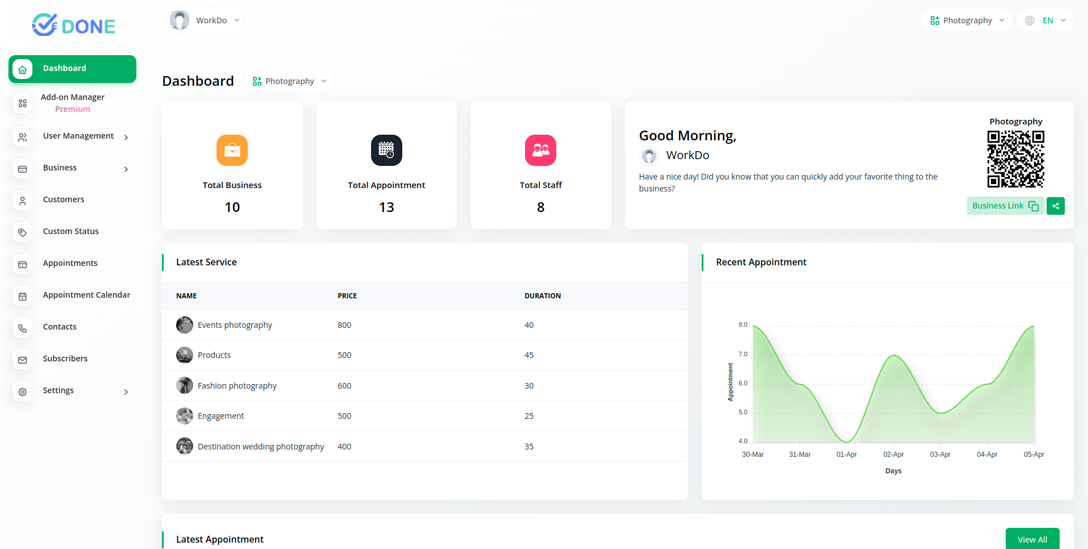Click the PRICE column header

347,296
